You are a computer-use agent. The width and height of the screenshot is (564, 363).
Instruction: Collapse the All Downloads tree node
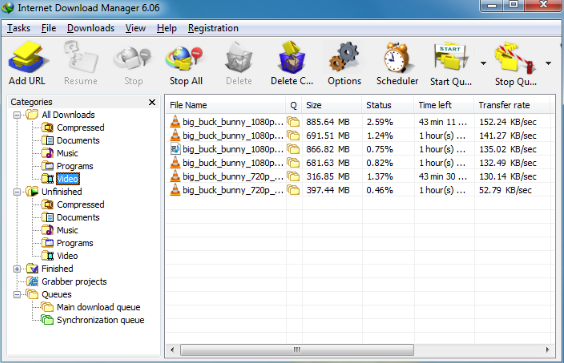17,115
